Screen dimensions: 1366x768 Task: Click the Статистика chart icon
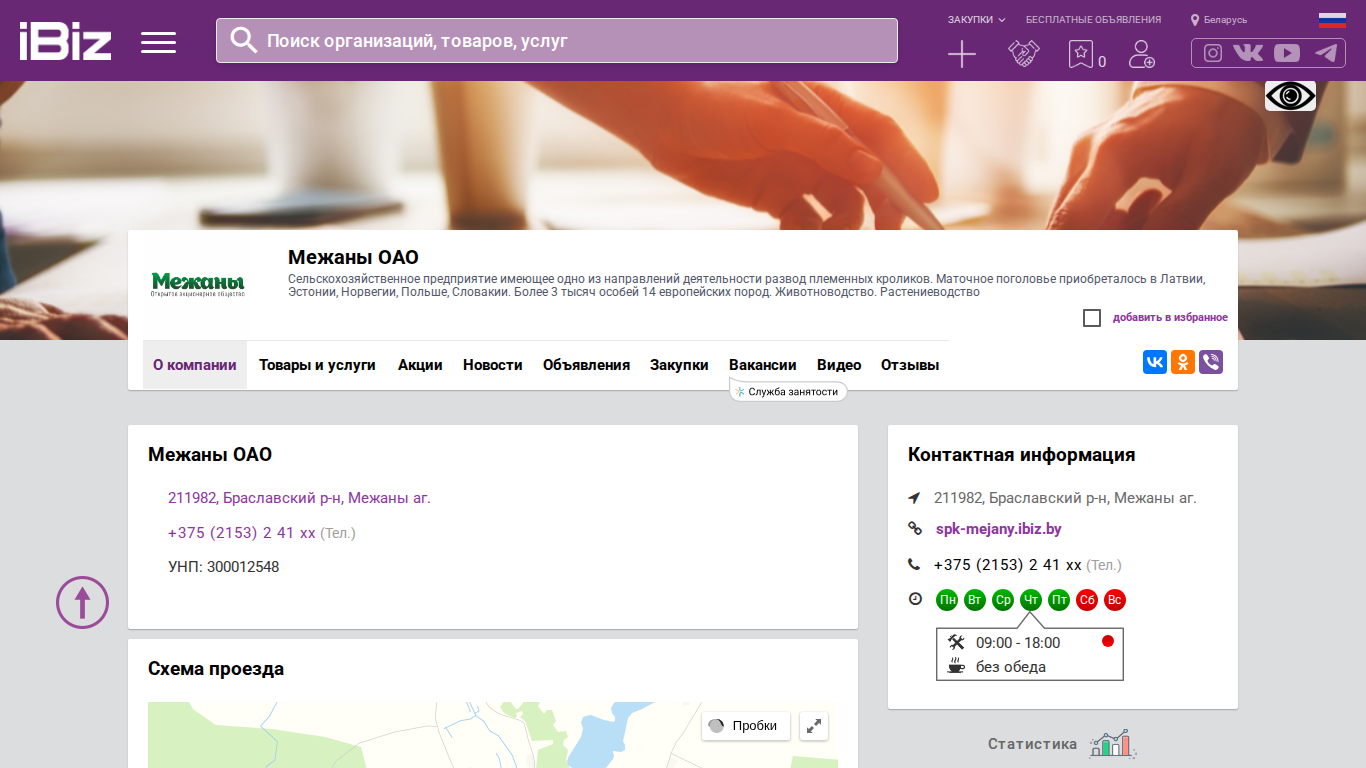pos(1114,744)
